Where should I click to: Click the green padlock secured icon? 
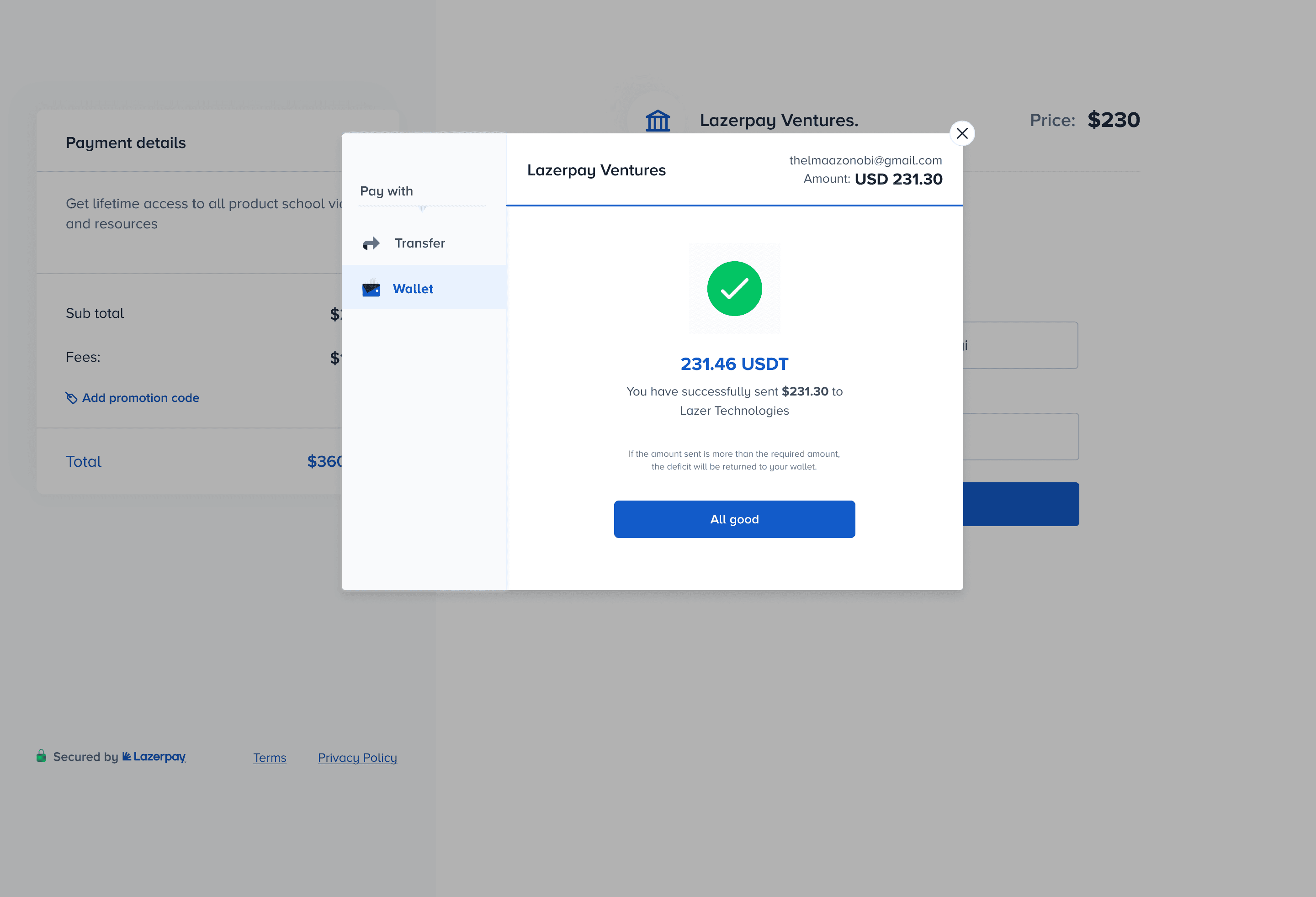(41, 755)
